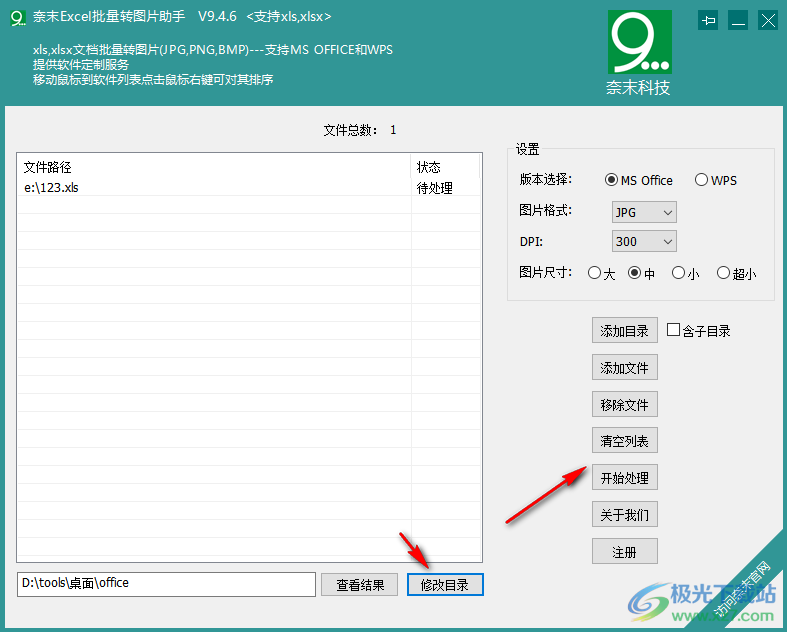The height and width of the screenshot is (632, 787).
Task: Select WPS version radio button
Action: [x=716, y=180]
